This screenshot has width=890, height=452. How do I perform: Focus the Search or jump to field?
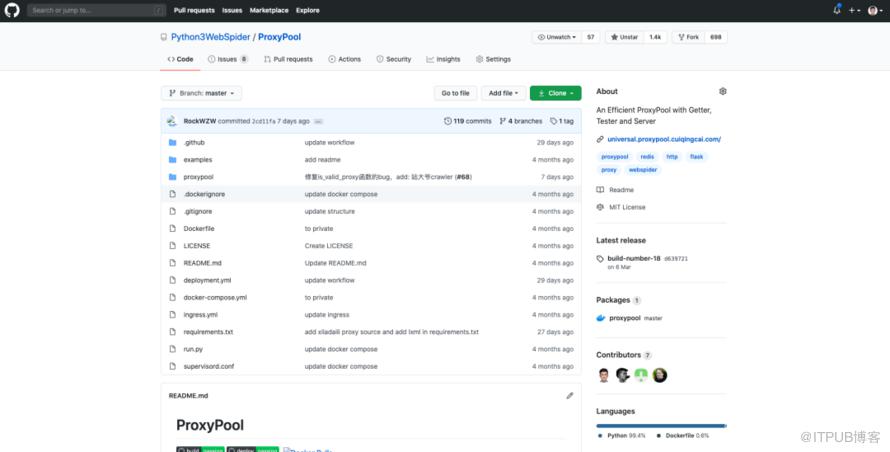tap(96, 10)
